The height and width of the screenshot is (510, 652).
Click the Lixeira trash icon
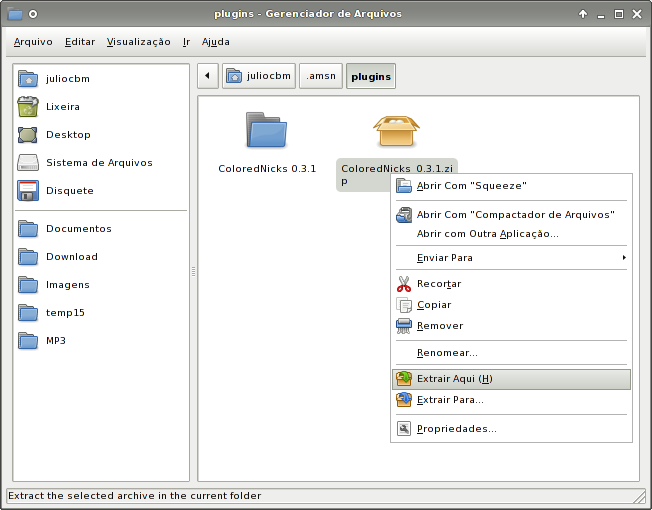[28, 106]
